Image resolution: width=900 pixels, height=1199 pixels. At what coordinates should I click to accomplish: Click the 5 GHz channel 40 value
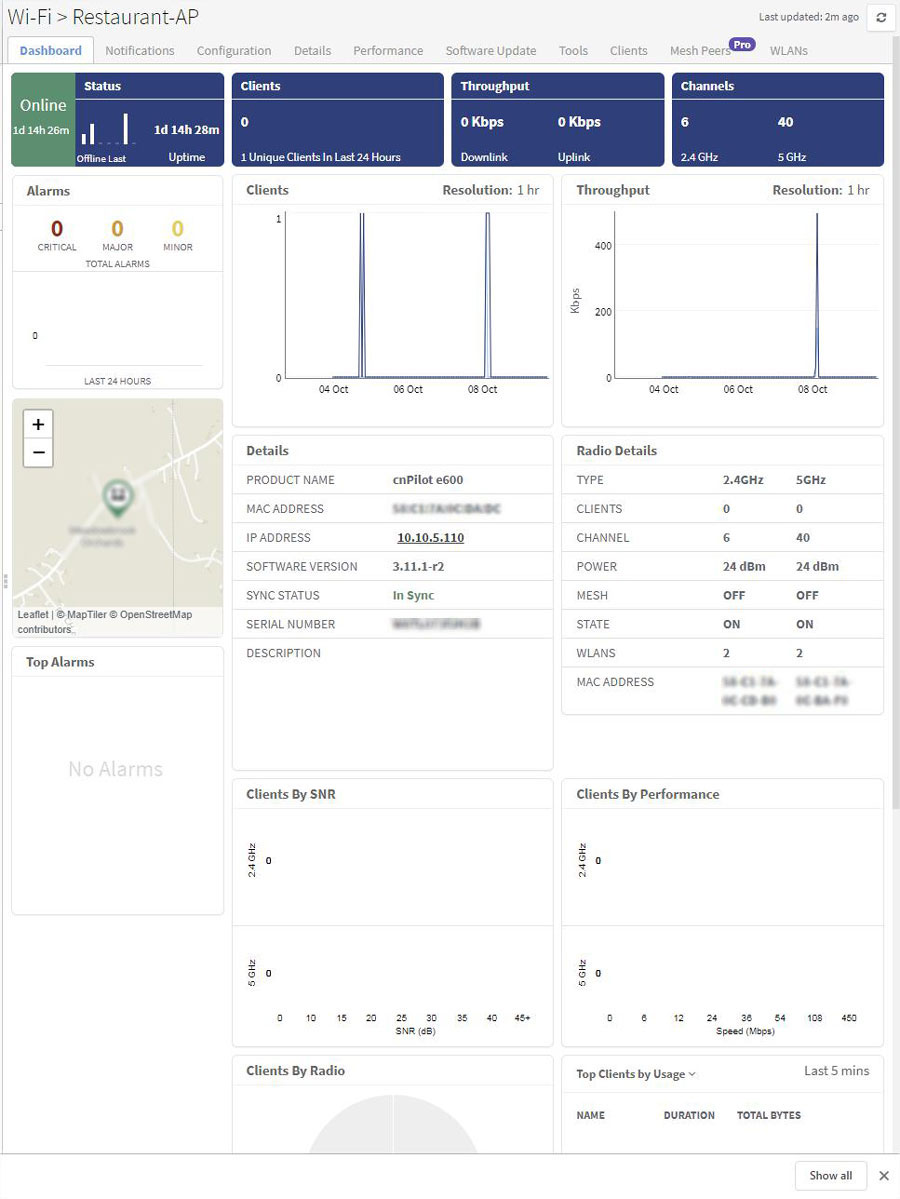pos(785,122)
